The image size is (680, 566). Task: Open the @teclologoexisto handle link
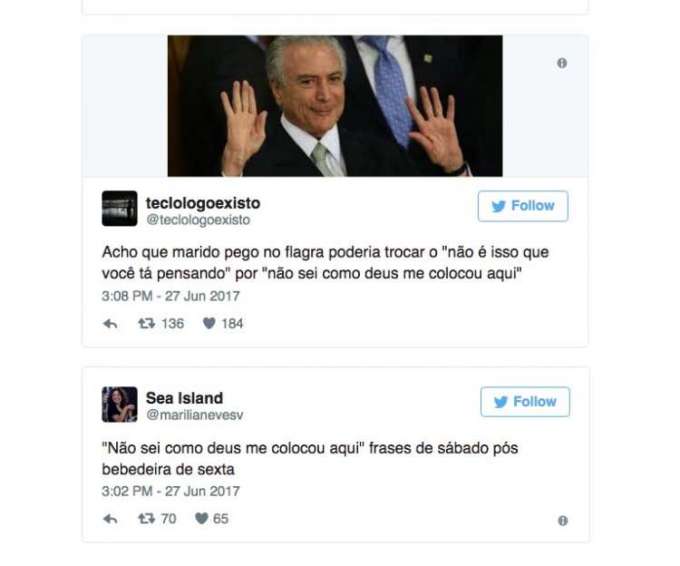click(x=198, y=220)
